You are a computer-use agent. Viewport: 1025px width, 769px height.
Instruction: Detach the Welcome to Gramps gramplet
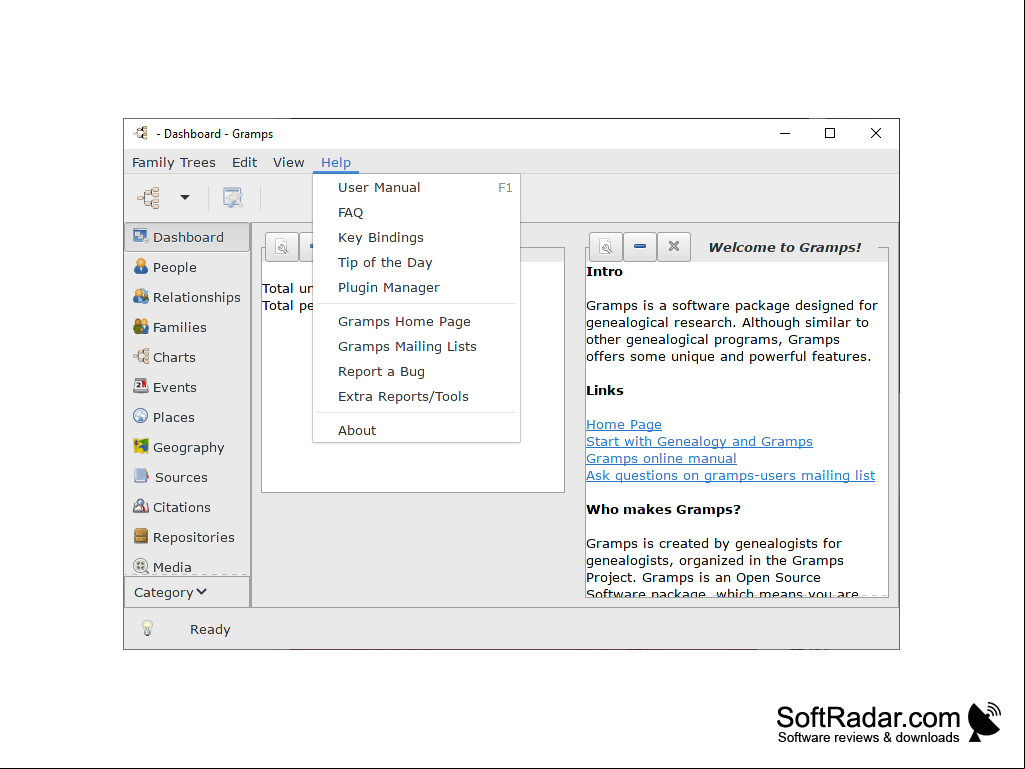tap(606, 247)
